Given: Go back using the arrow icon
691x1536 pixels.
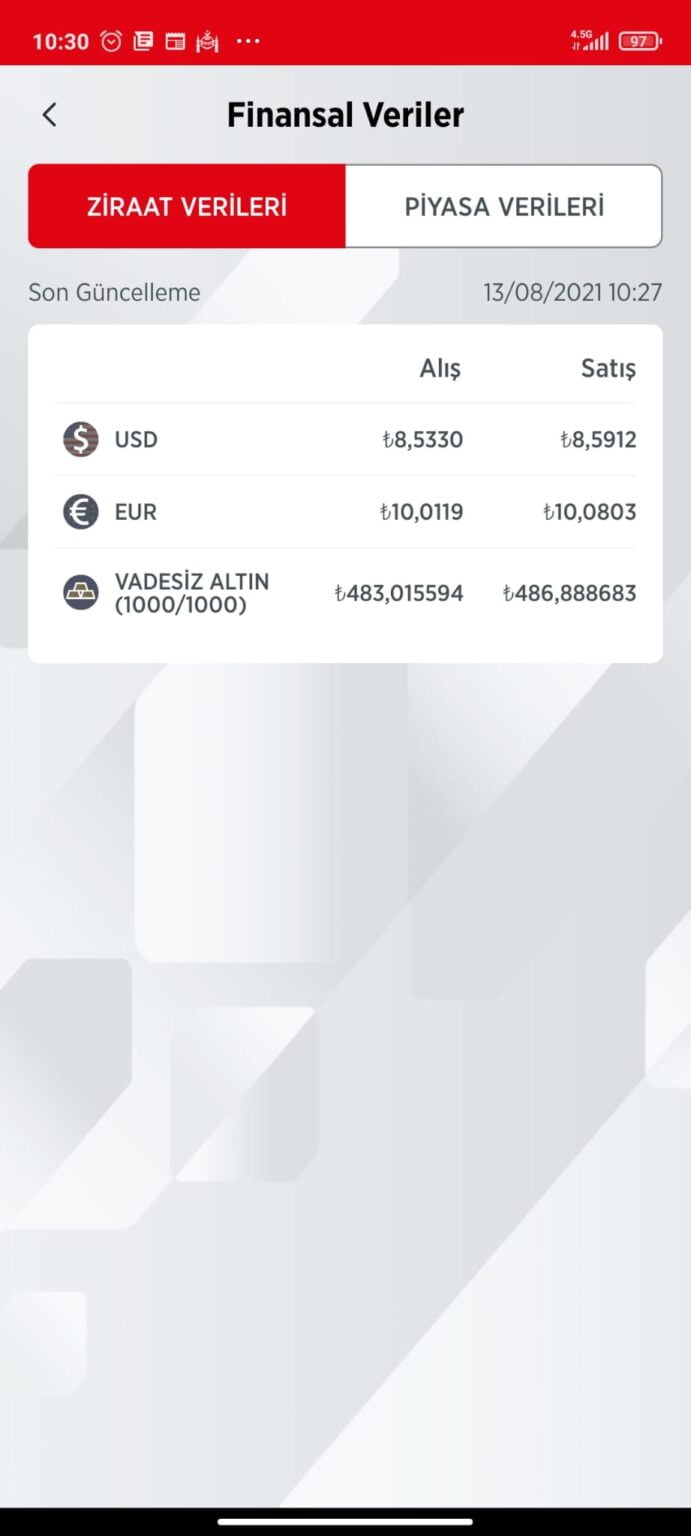Looking at the screenshot, I should 49,115.
